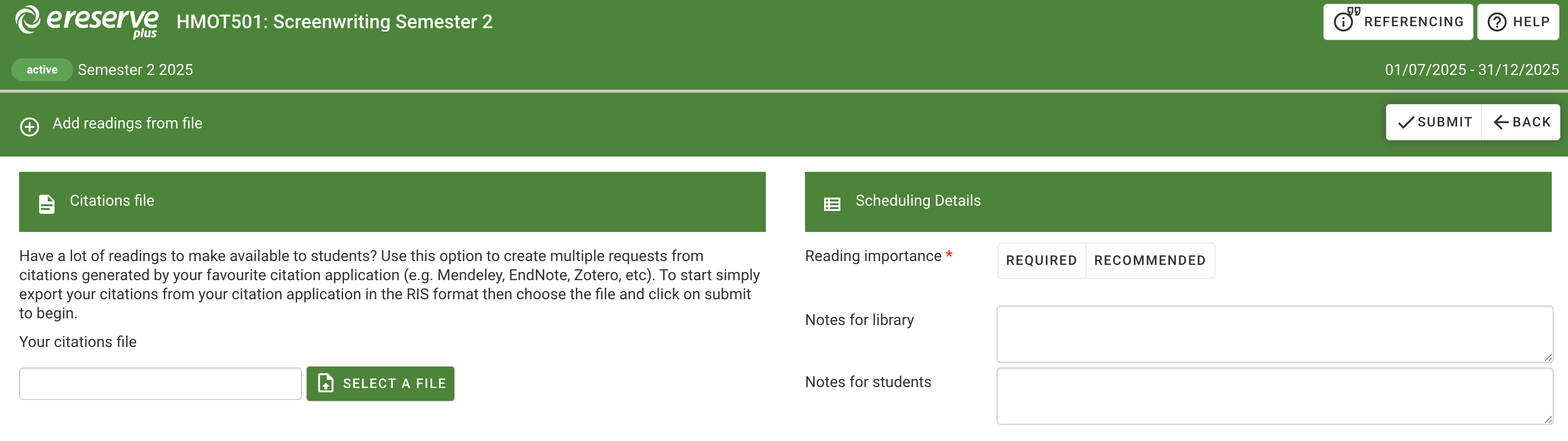Screen dimensions: 1568x441
Task: Click the Citations file document icon
Action: 47,204
